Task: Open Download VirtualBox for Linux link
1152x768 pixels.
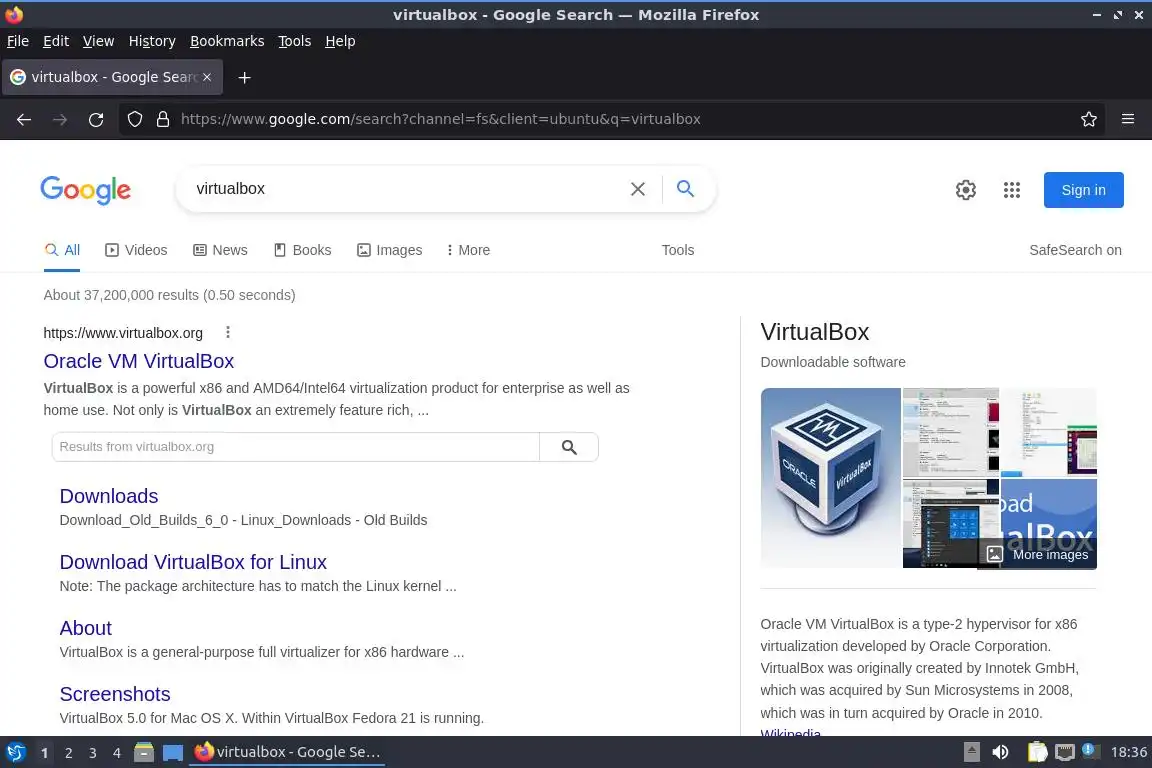Action: click(x=193, y=562)
